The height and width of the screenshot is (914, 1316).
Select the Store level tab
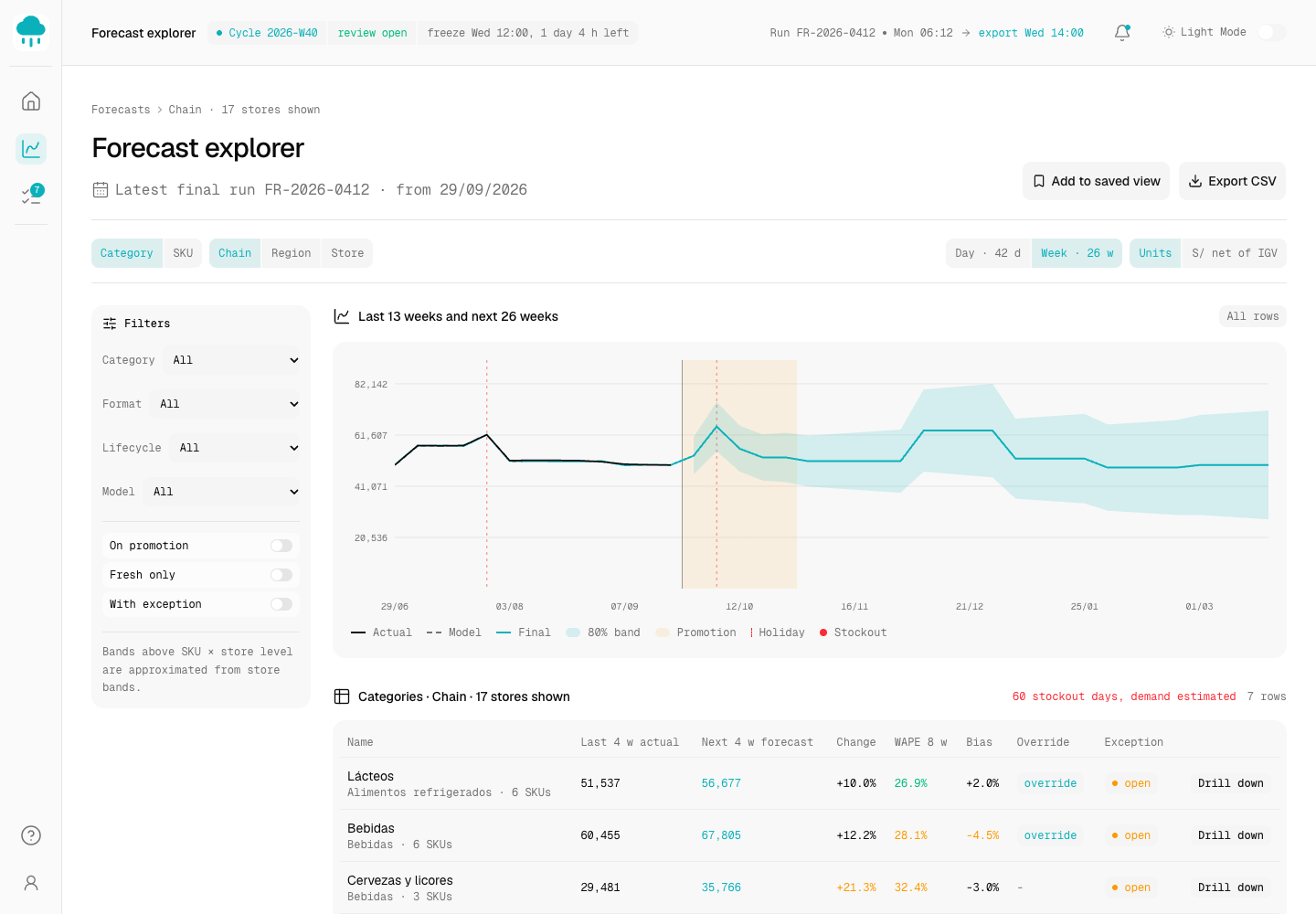coord(347,253)
